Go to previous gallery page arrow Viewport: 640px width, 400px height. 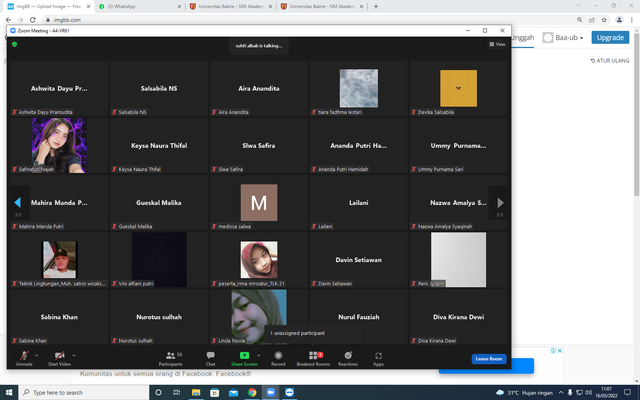pyautogui.click(x=18, y=202)
